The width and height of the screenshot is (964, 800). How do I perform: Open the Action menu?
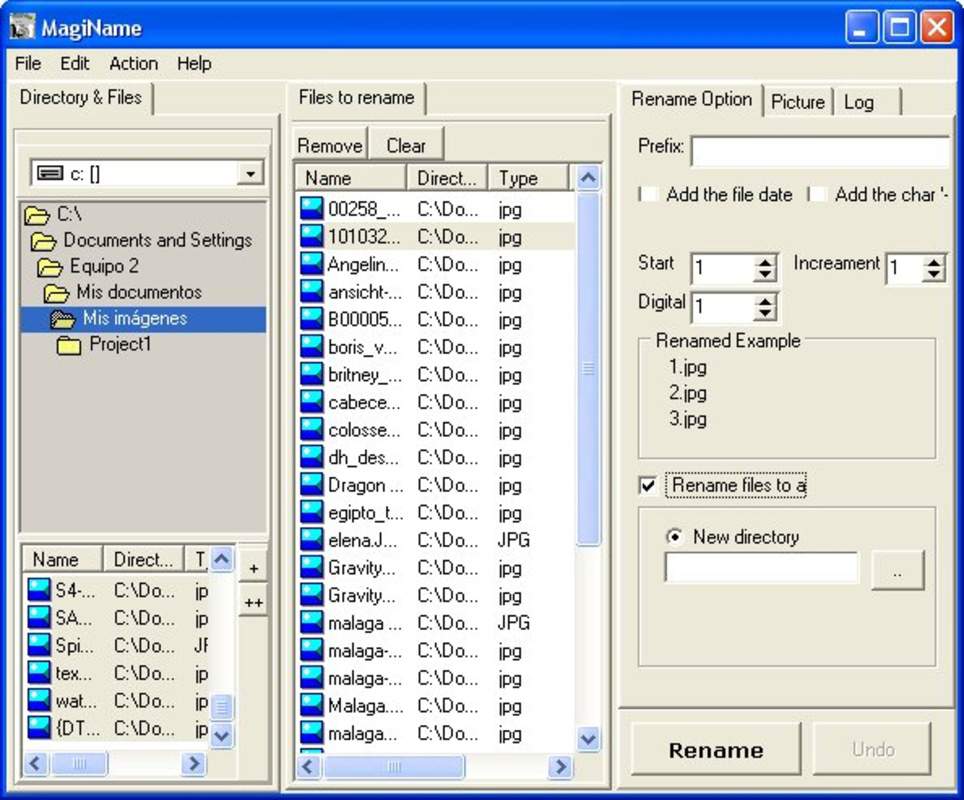133,63
